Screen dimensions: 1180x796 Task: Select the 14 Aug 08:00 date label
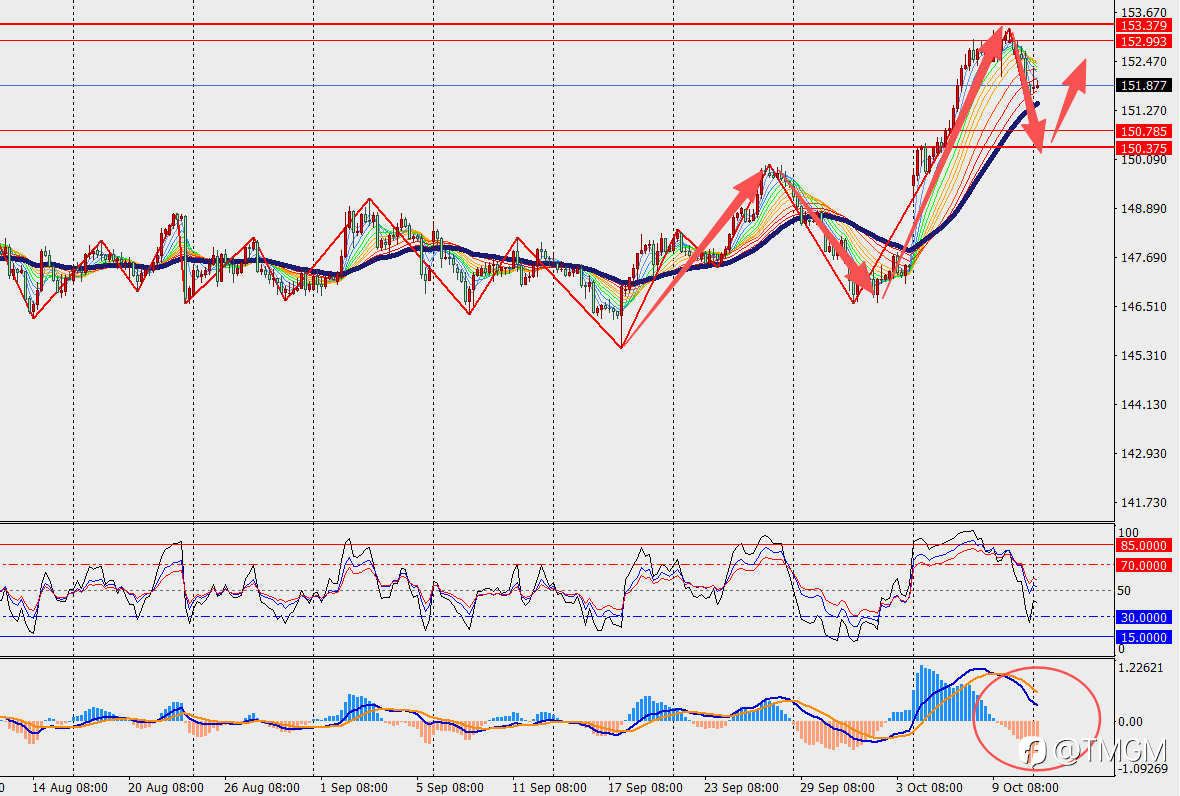(x=69, y=788)
